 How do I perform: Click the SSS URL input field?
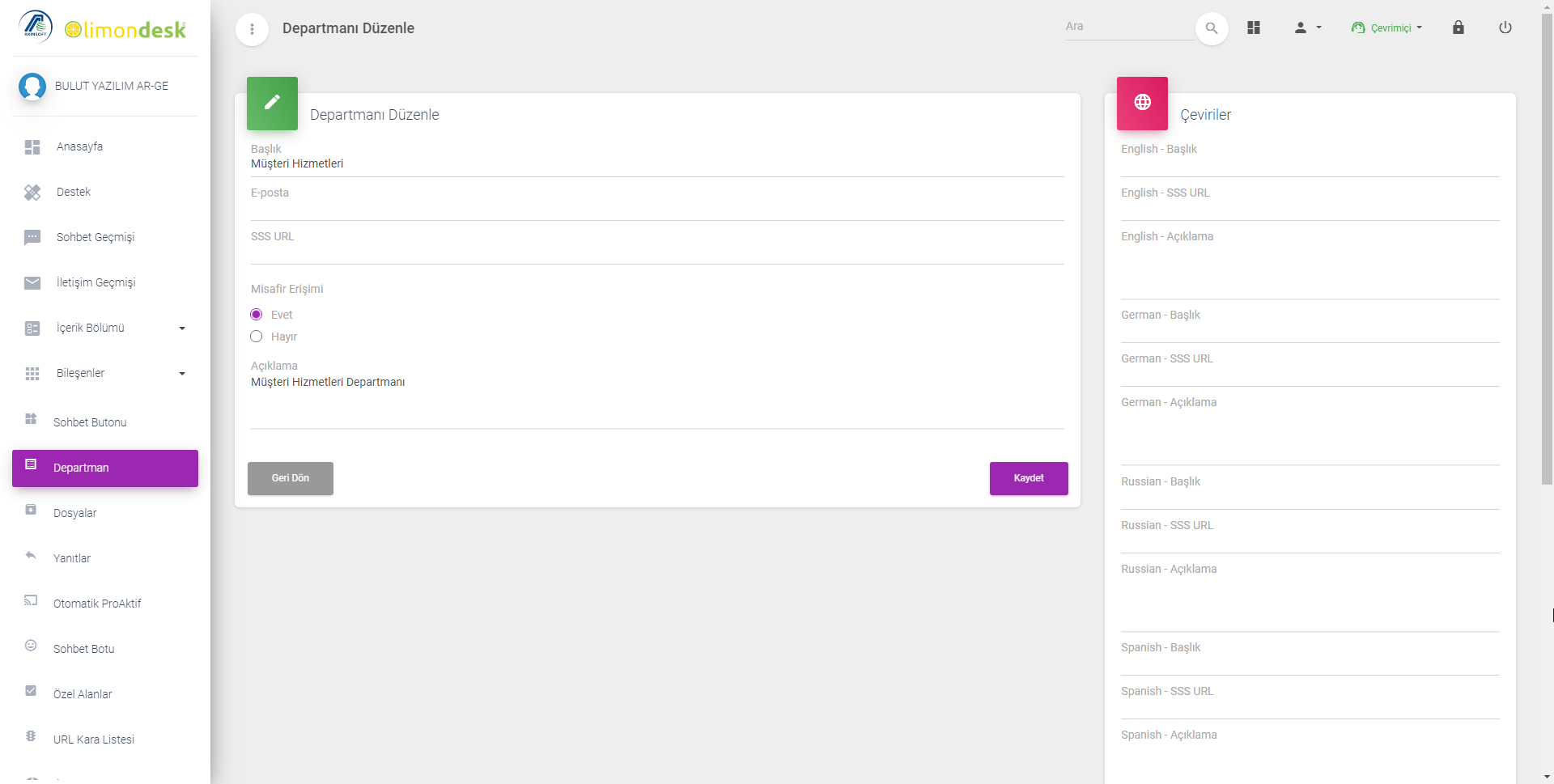click(x=657, y=251)
